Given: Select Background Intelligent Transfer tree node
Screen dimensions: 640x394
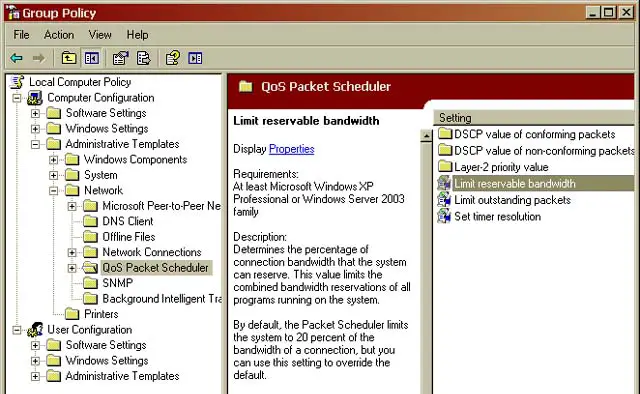Looking at the screenshot, I should point(162,299).
